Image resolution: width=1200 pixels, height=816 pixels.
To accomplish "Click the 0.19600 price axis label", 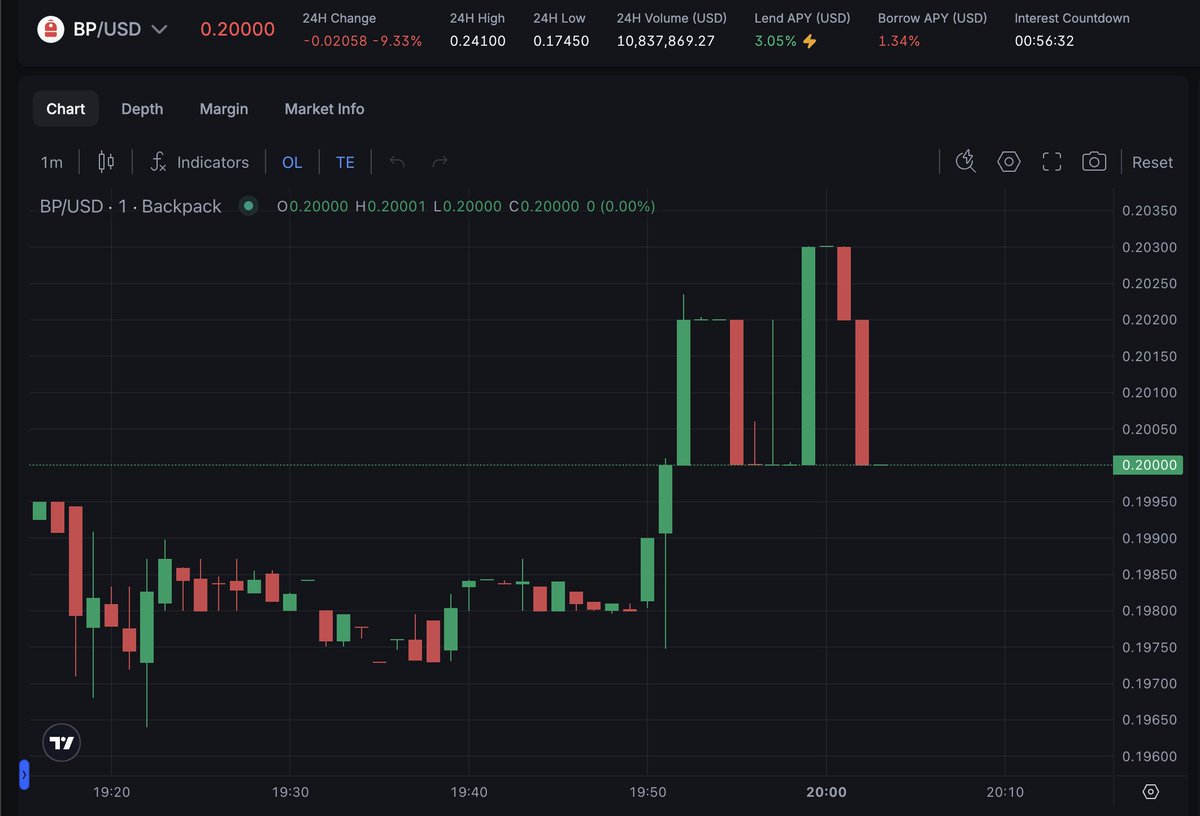I will click(1148, 756).
